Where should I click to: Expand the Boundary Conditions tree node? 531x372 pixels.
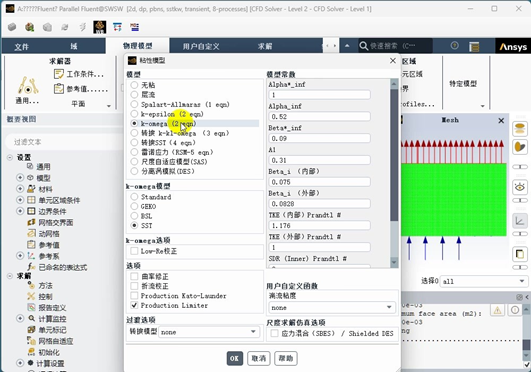tap(20, 211)
